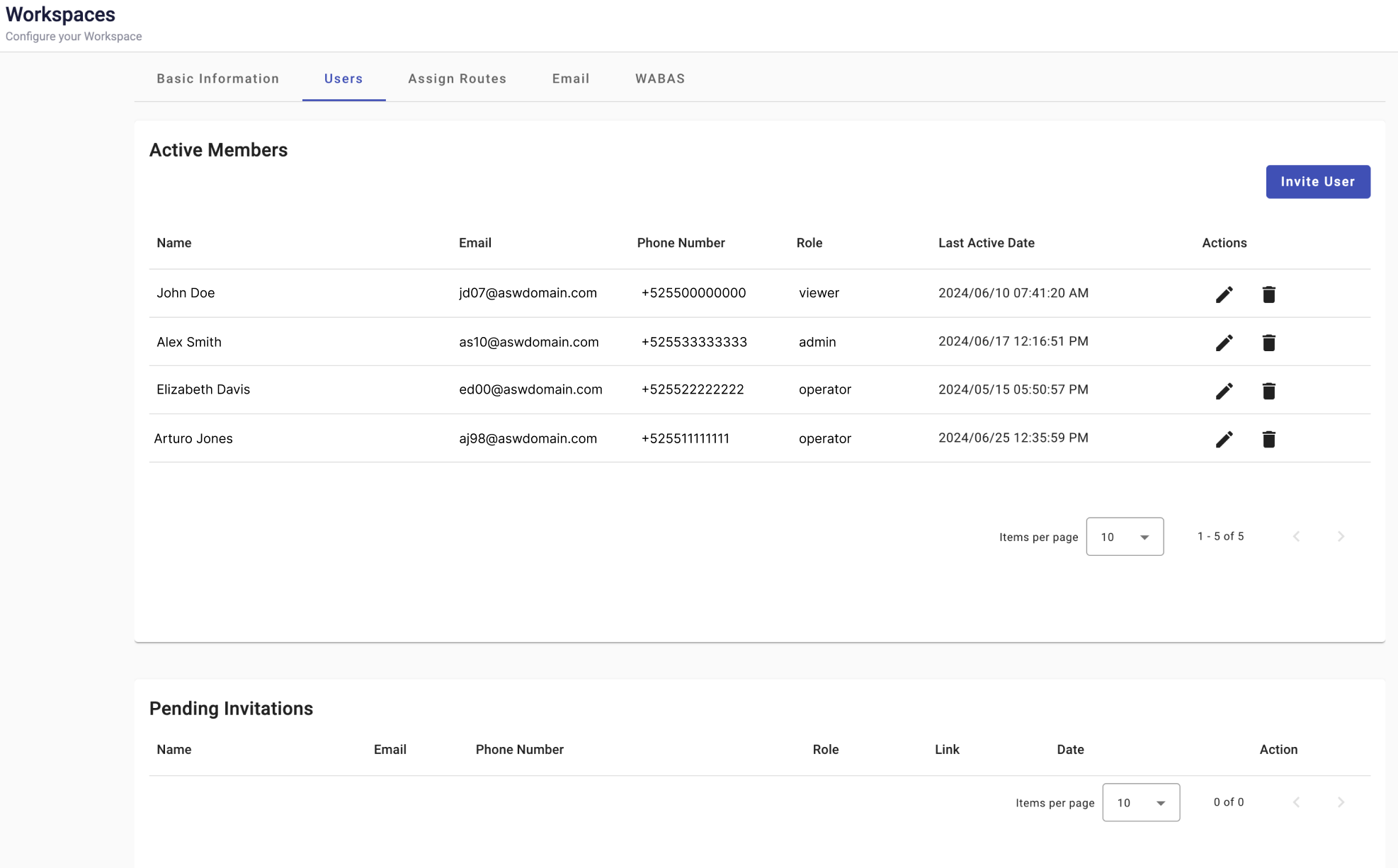
Task: Click the "1 - 5 of 5" range label
Action: point(1220,536)
